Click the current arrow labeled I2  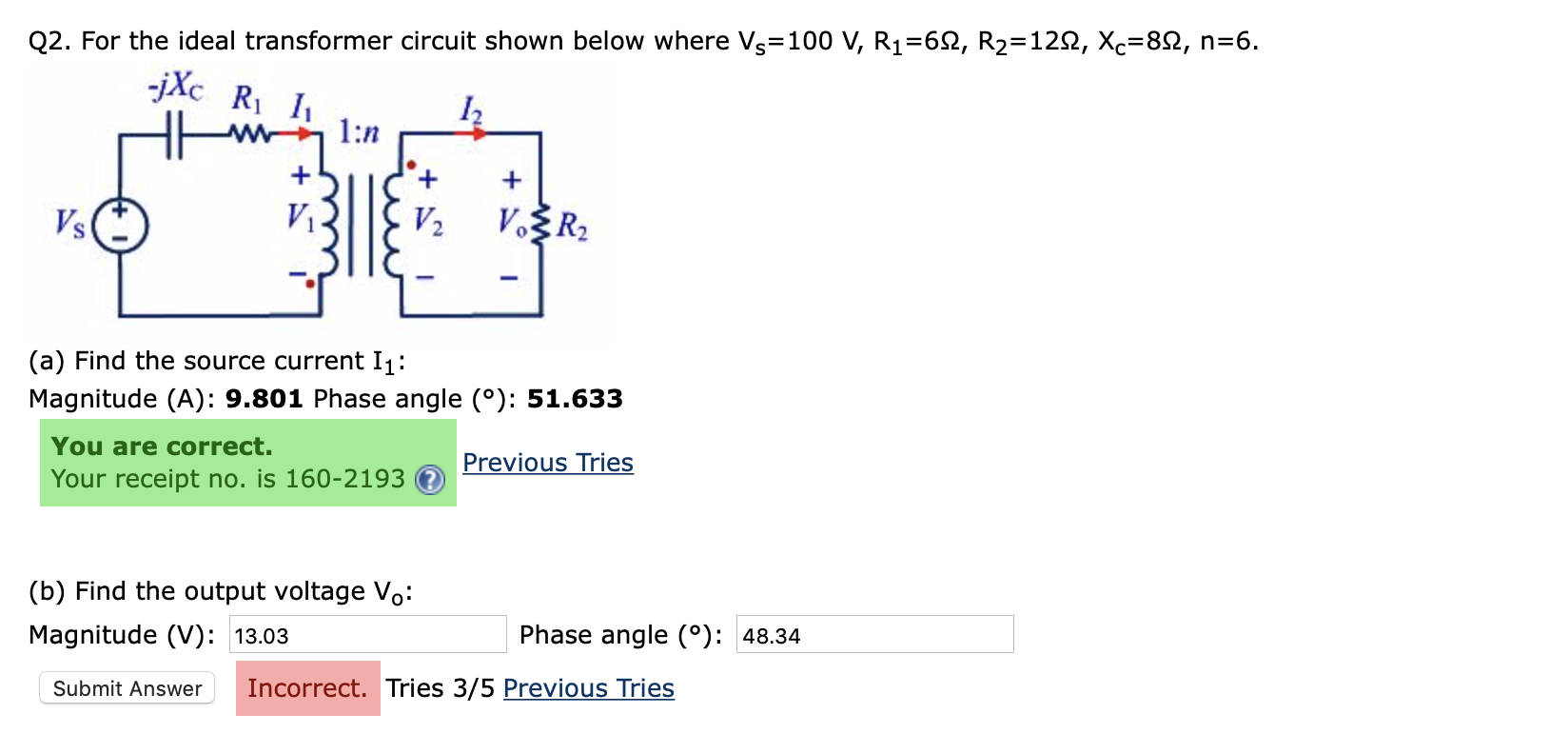click(470, 131)
